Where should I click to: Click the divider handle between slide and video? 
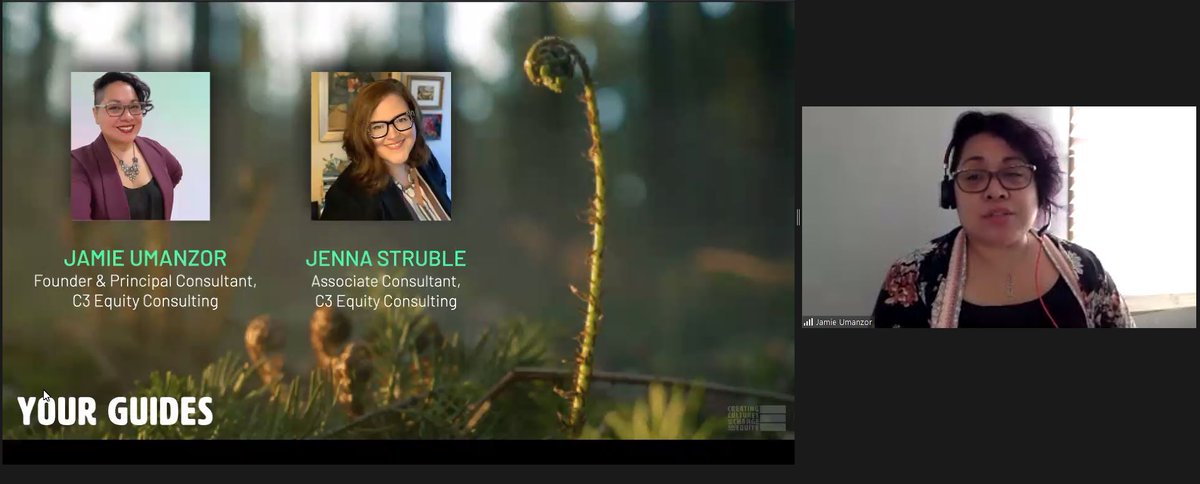(798, 217)
